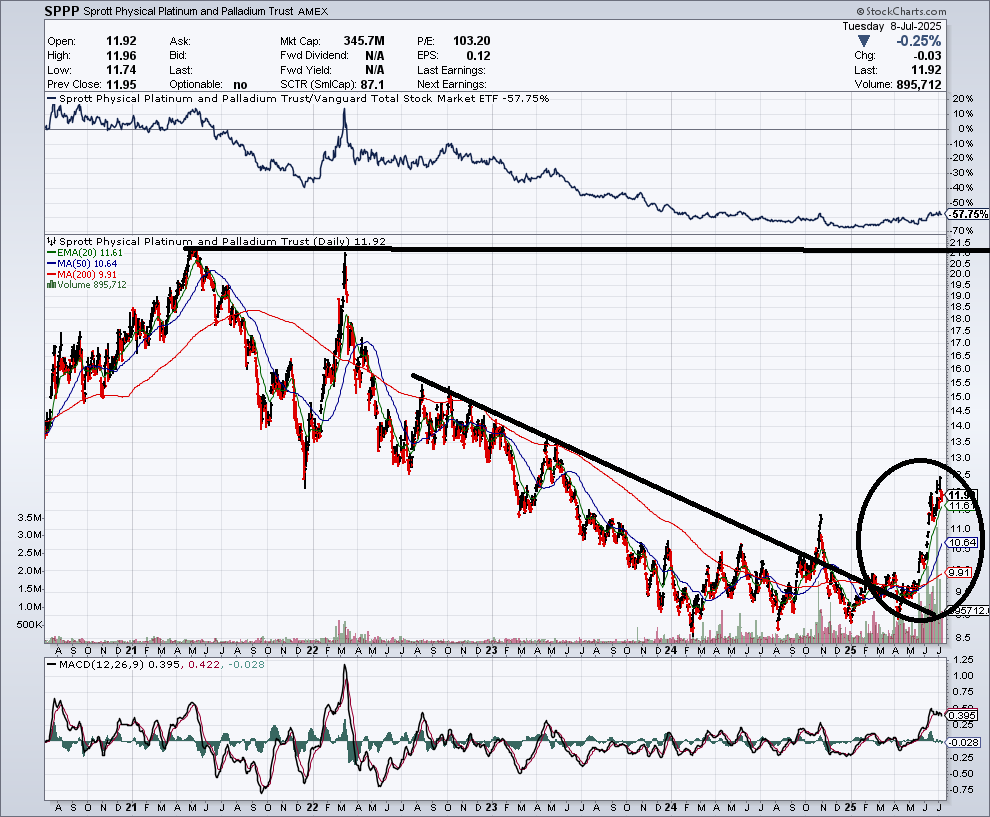Click the -0.028 histogram marker on the MACD axis
The image size is (990, 817).
point(965,742)
